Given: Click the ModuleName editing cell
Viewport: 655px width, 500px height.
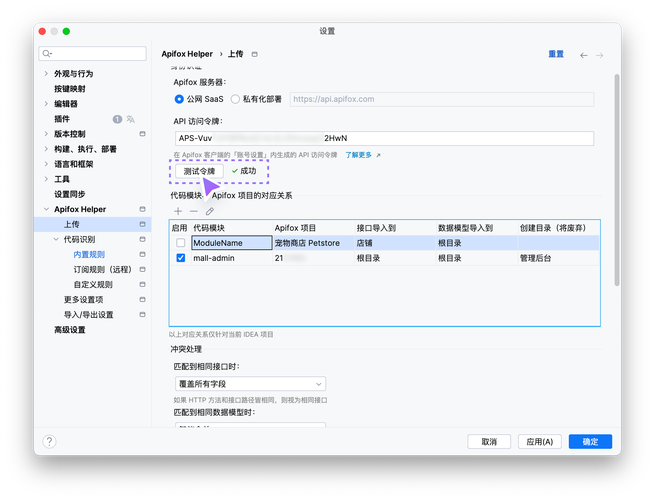Looking at the screenshot, I should (232, 243).
